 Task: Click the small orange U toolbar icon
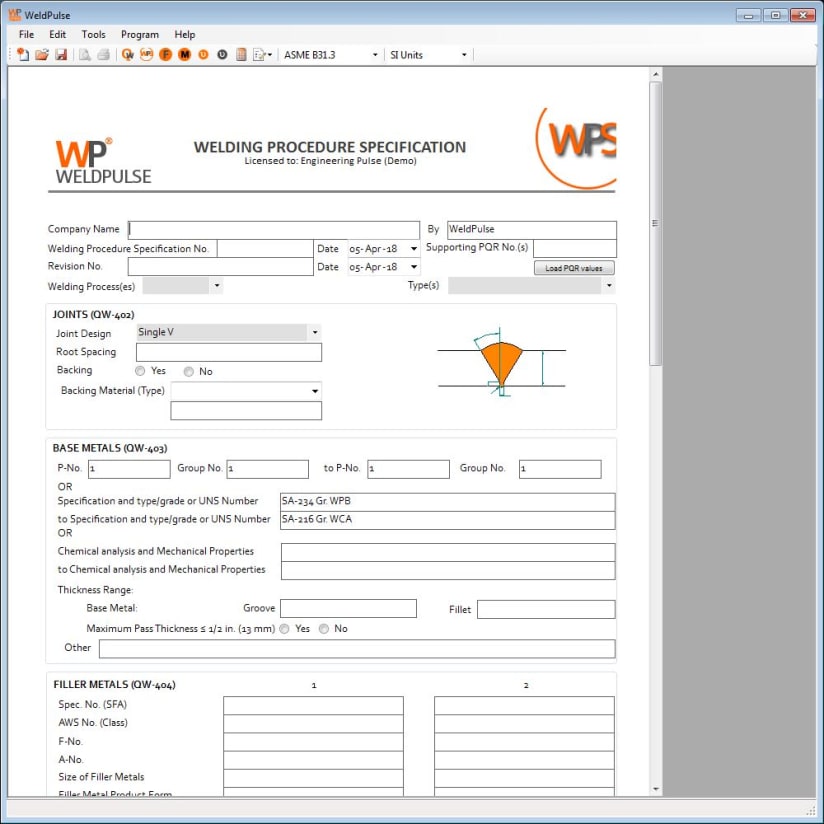coord(203,55)
